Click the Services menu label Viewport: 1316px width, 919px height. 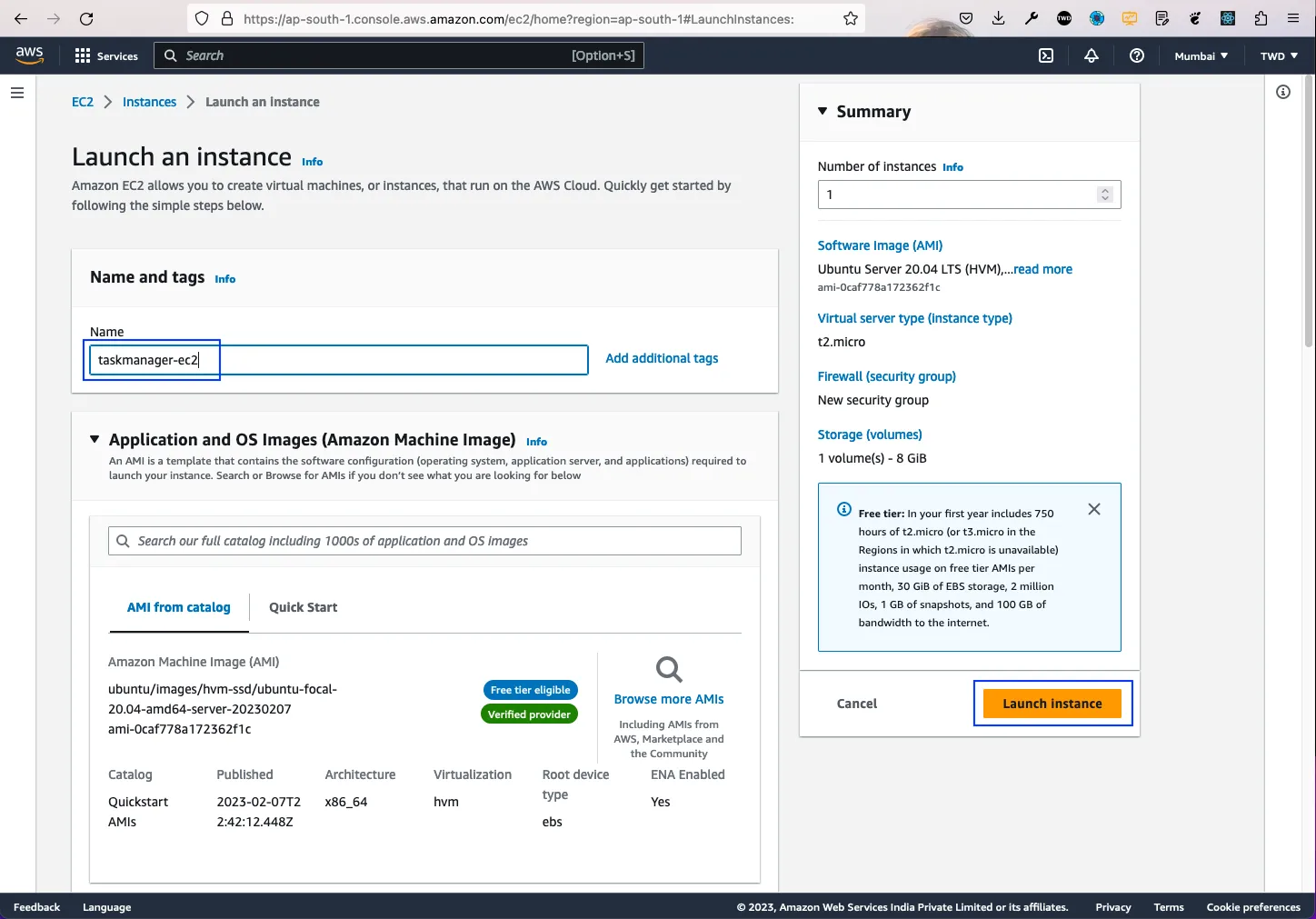(x=117, y=55)
